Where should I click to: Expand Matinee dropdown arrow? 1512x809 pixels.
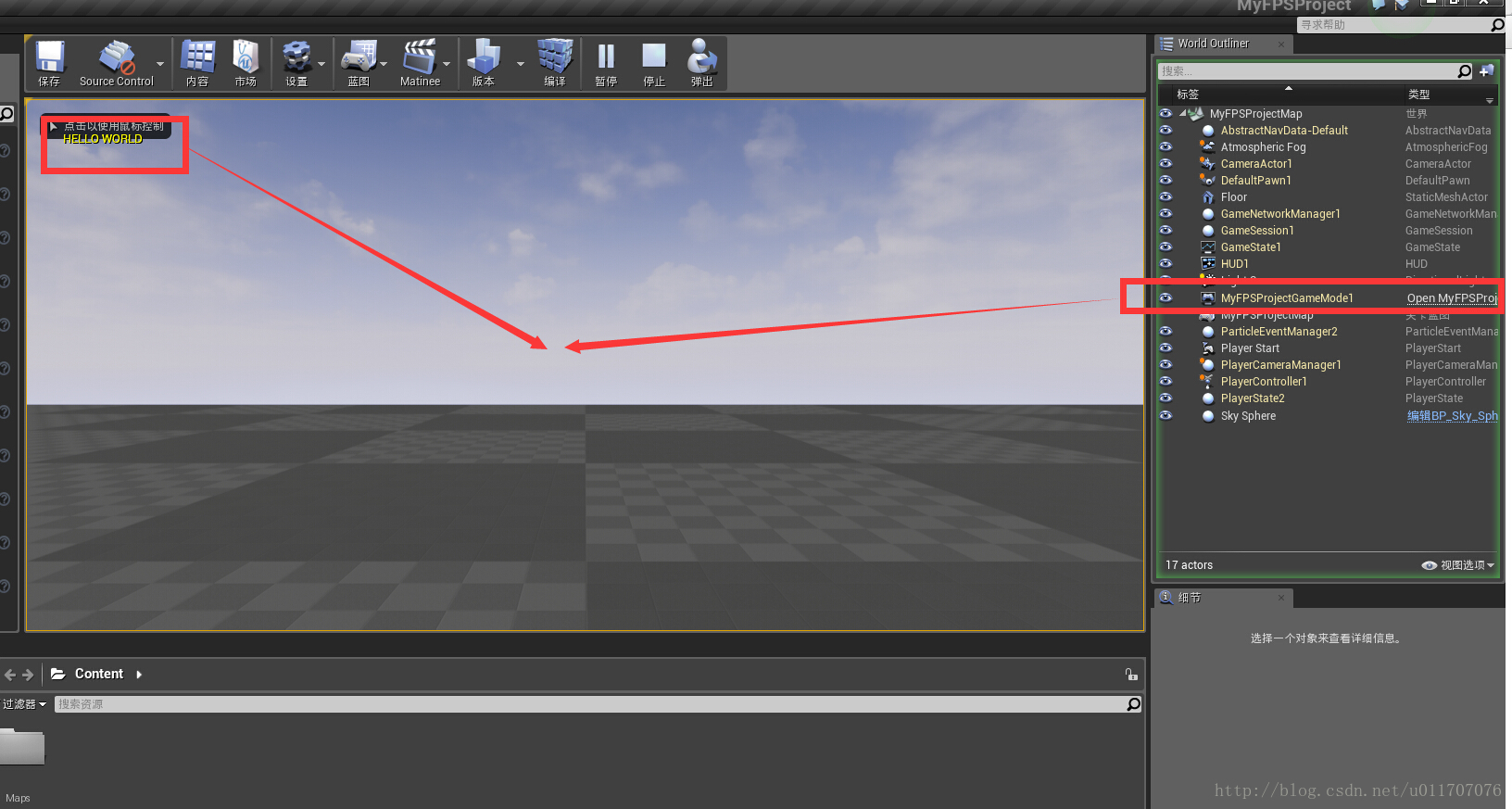447,64
